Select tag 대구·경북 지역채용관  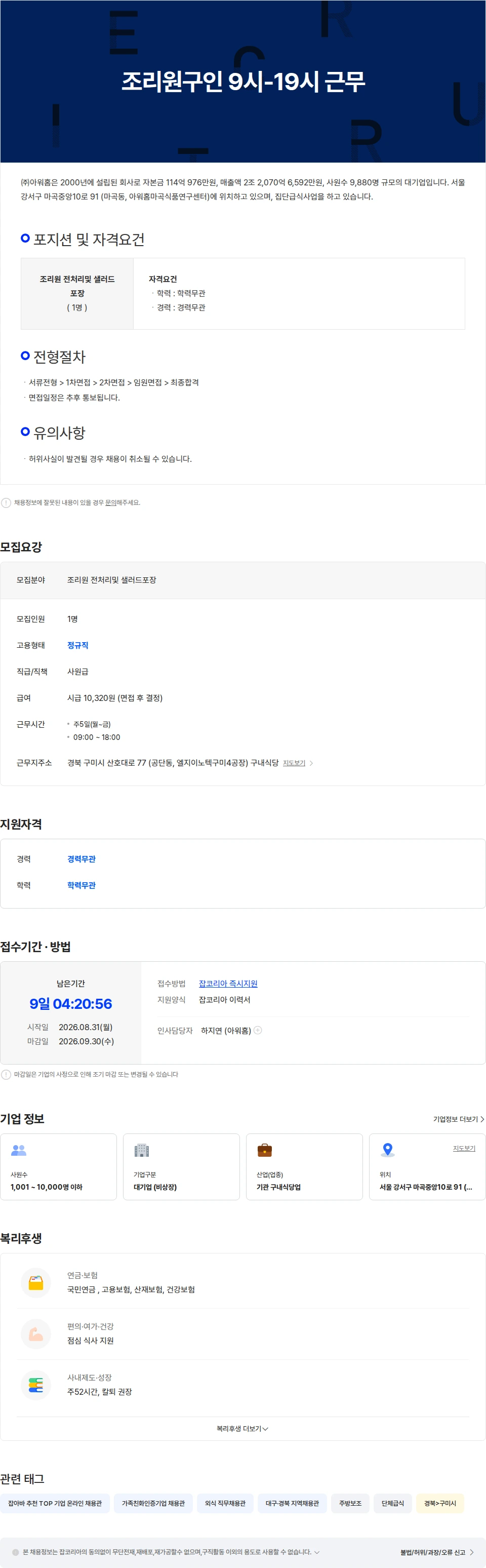pyautogui.click(x=292, y=1504)
